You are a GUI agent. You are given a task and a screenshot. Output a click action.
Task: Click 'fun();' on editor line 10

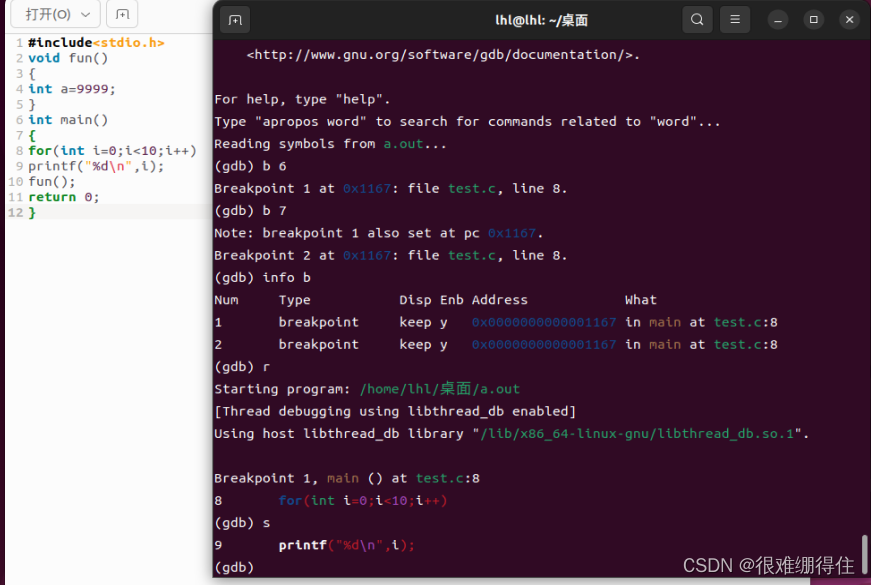(x=52, y=182)
